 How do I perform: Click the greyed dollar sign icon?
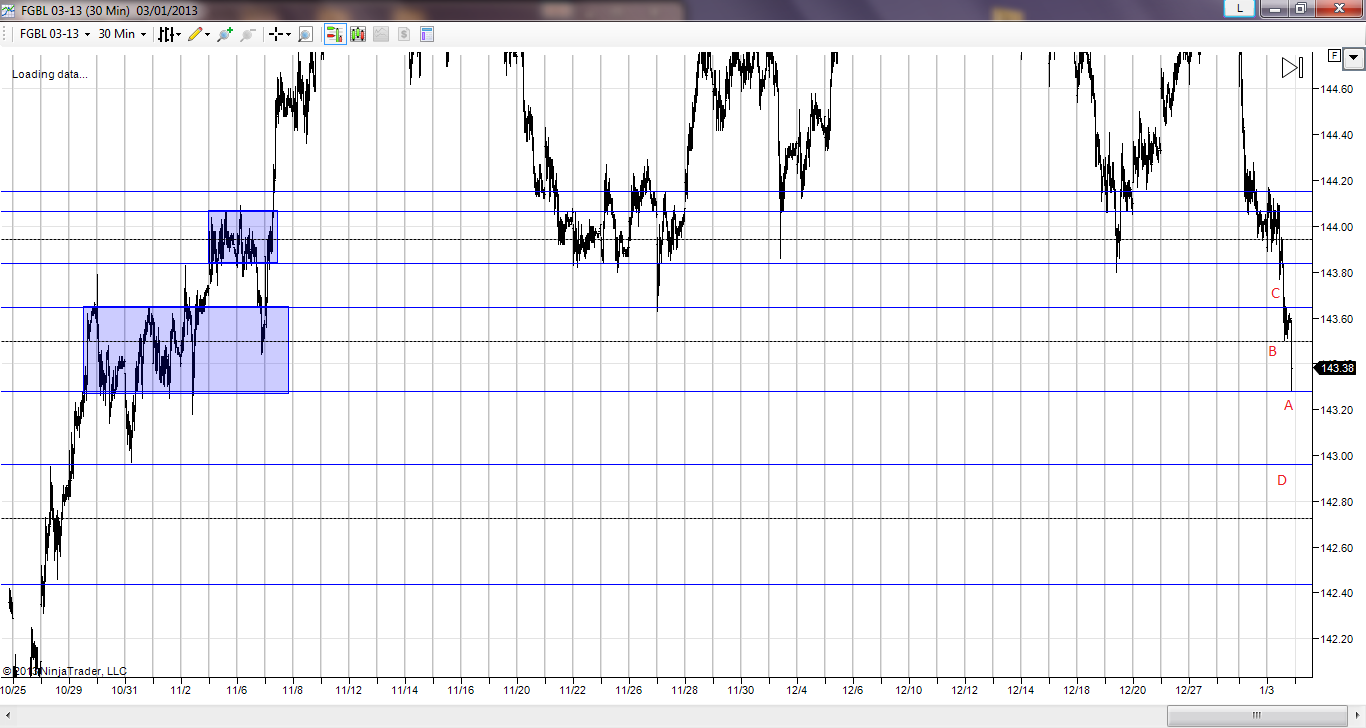click(x=404, y=34)
